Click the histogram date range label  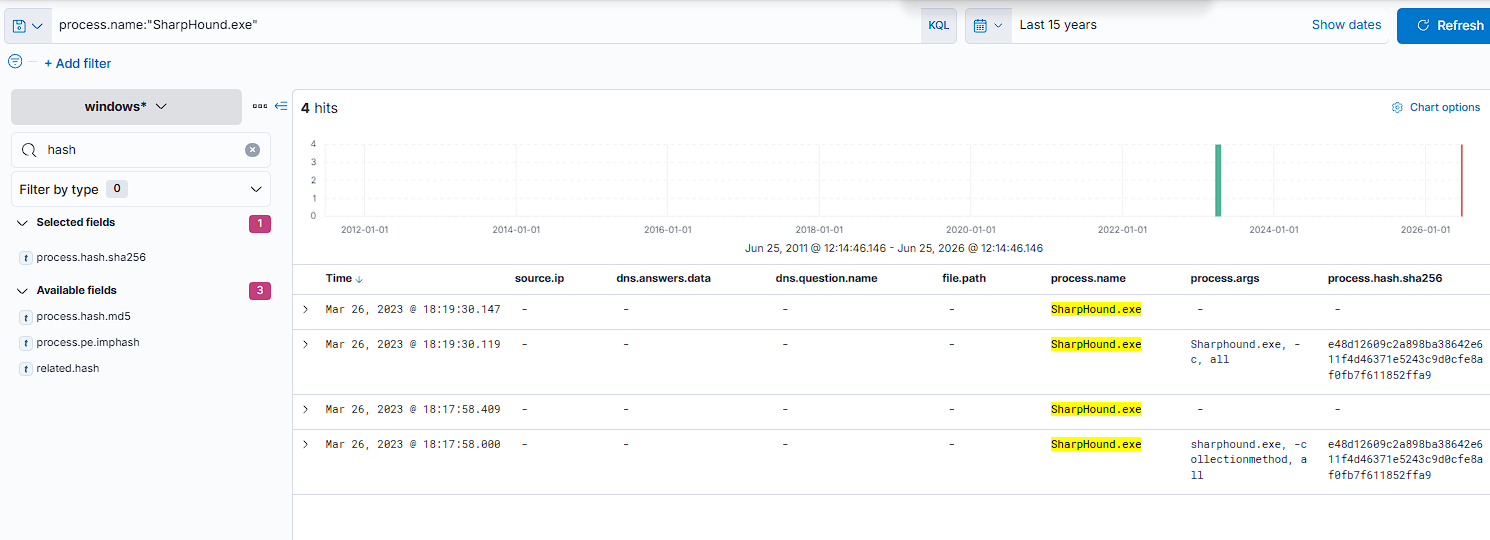tap(894, 248)
